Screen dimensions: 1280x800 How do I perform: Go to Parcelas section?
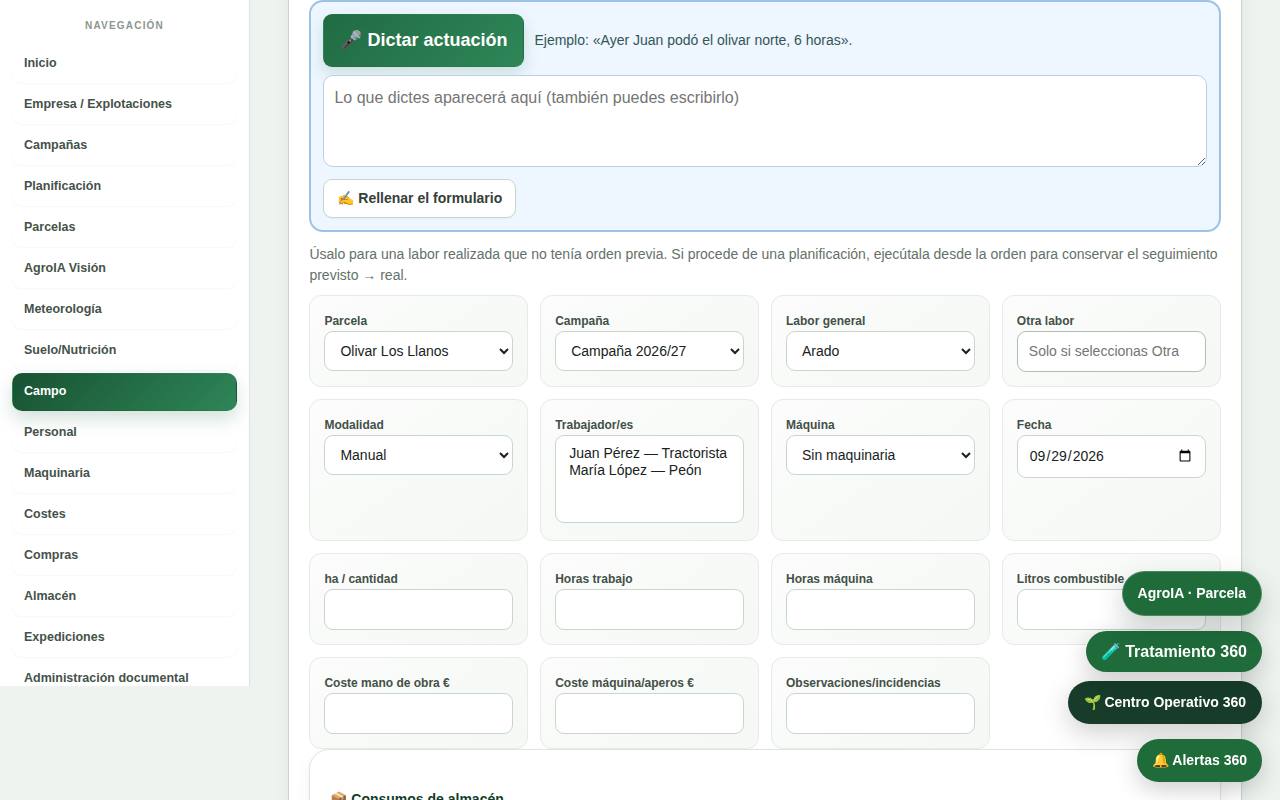(124, 227)
